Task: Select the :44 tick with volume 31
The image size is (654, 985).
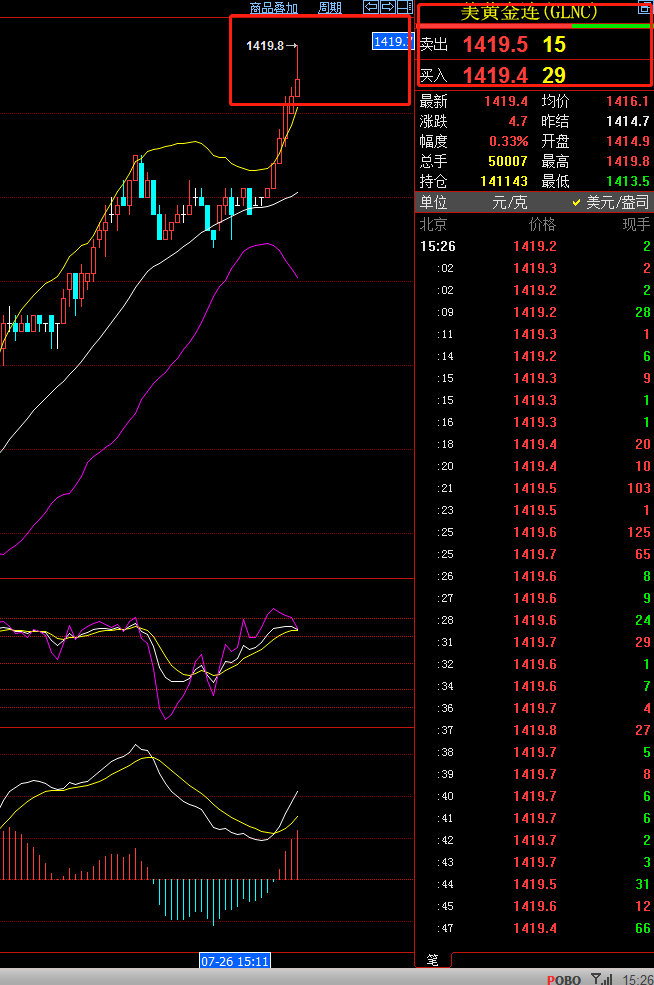Action: [x=534, y=884]
